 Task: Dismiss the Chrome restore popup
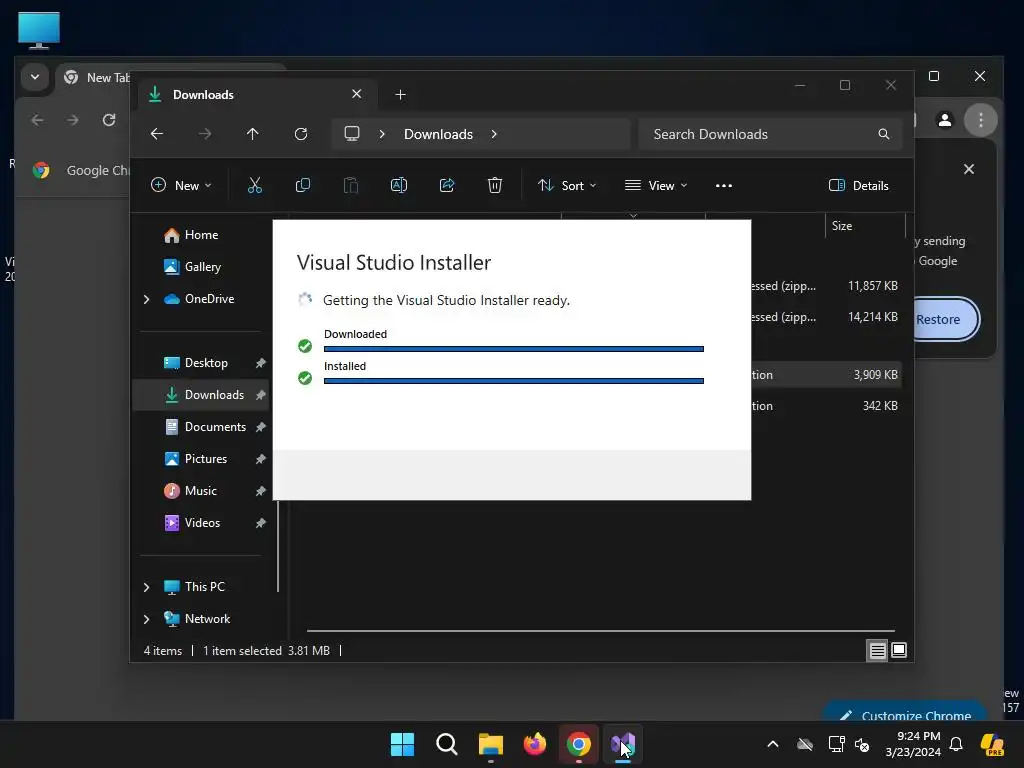coord(969,169)
